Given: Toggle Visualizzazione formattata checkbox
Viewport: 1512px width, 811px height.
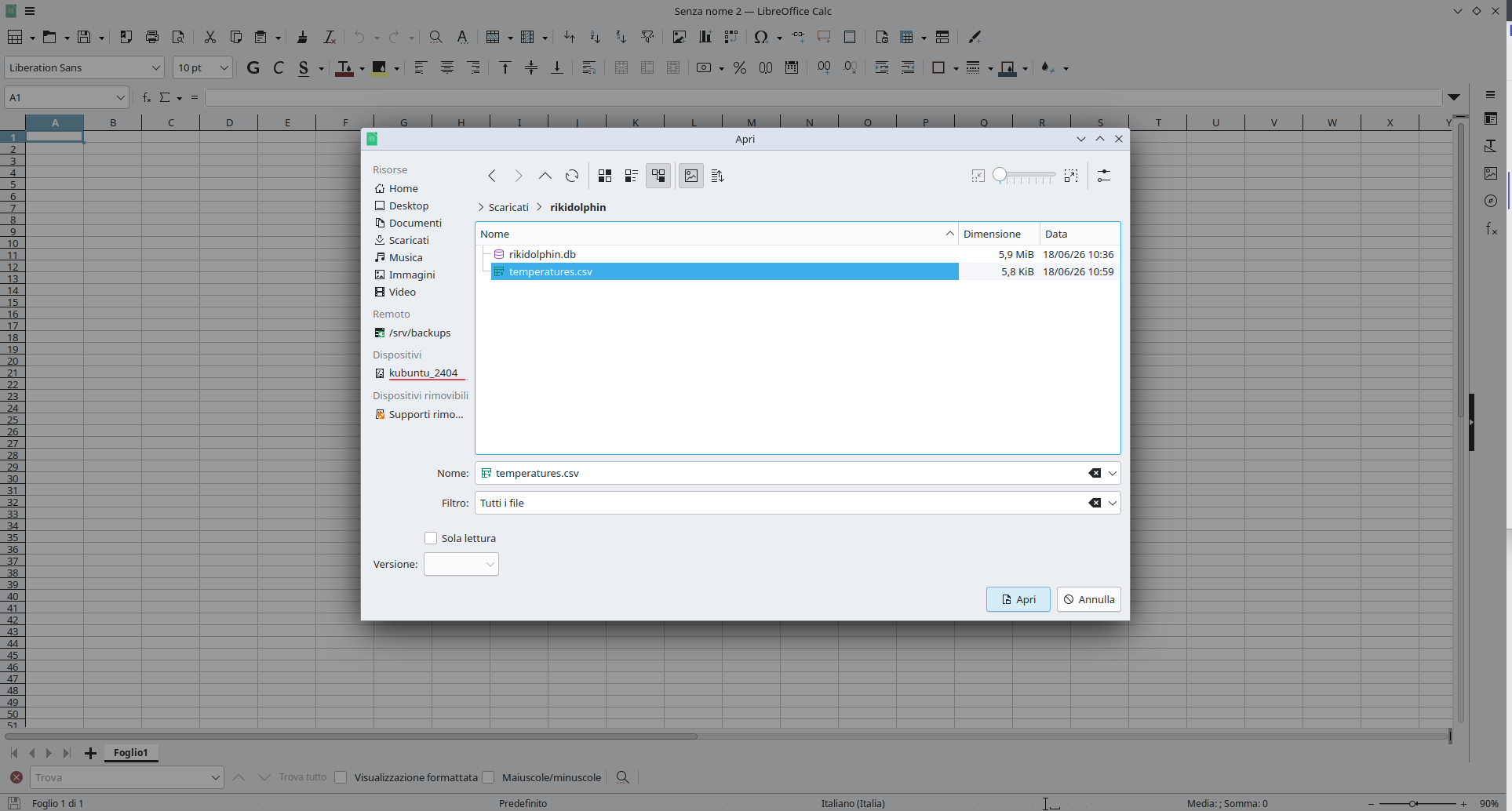Looking at the screenshot, I should (341, 777).
